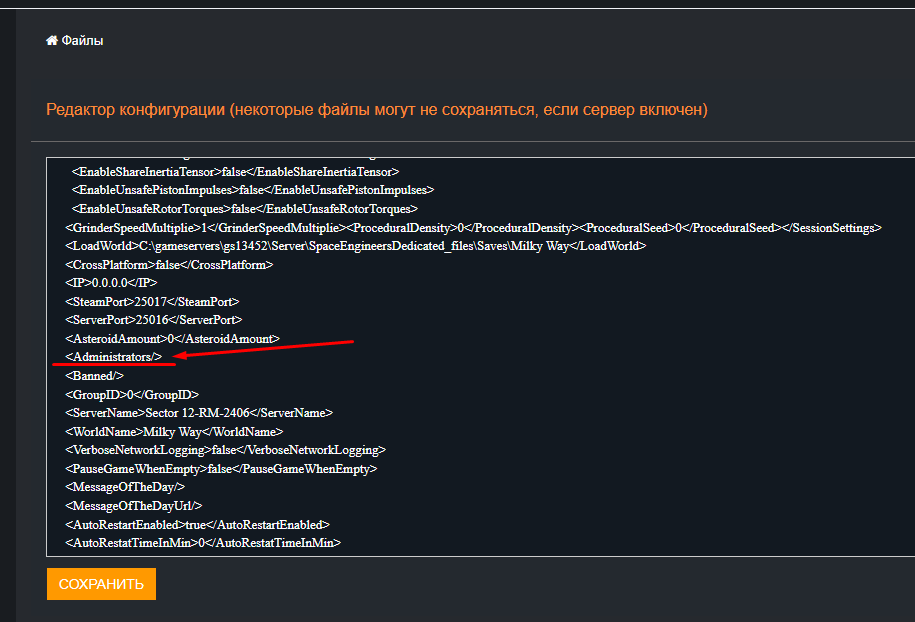Click the AutoRestatTimeInMin line

tap(203, 543)
